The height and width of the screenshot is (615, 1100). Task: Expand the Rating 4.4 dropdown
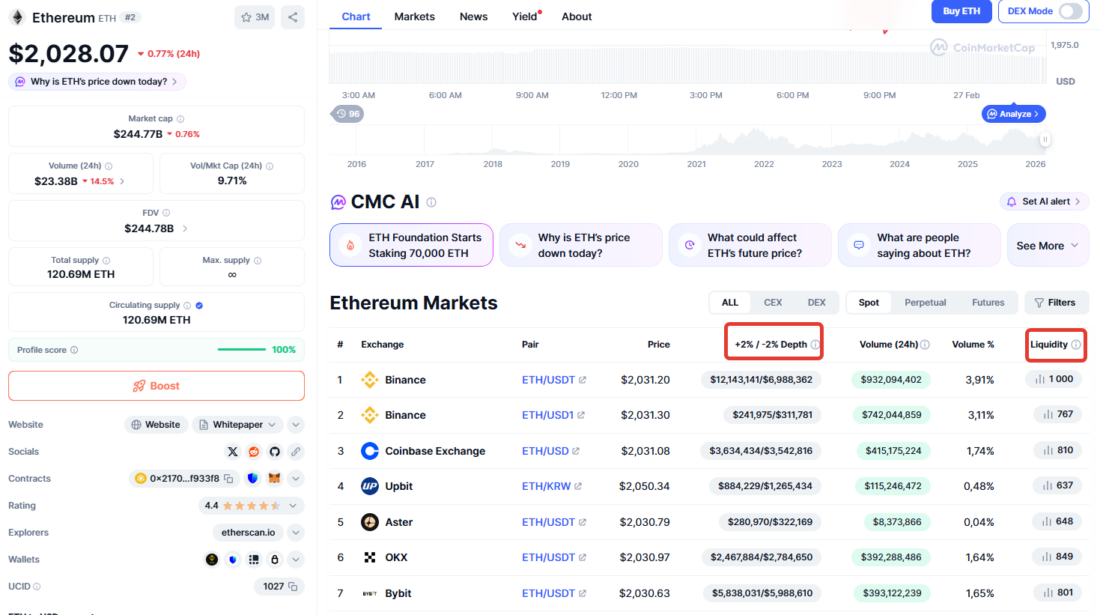click(x=293, y=506)
